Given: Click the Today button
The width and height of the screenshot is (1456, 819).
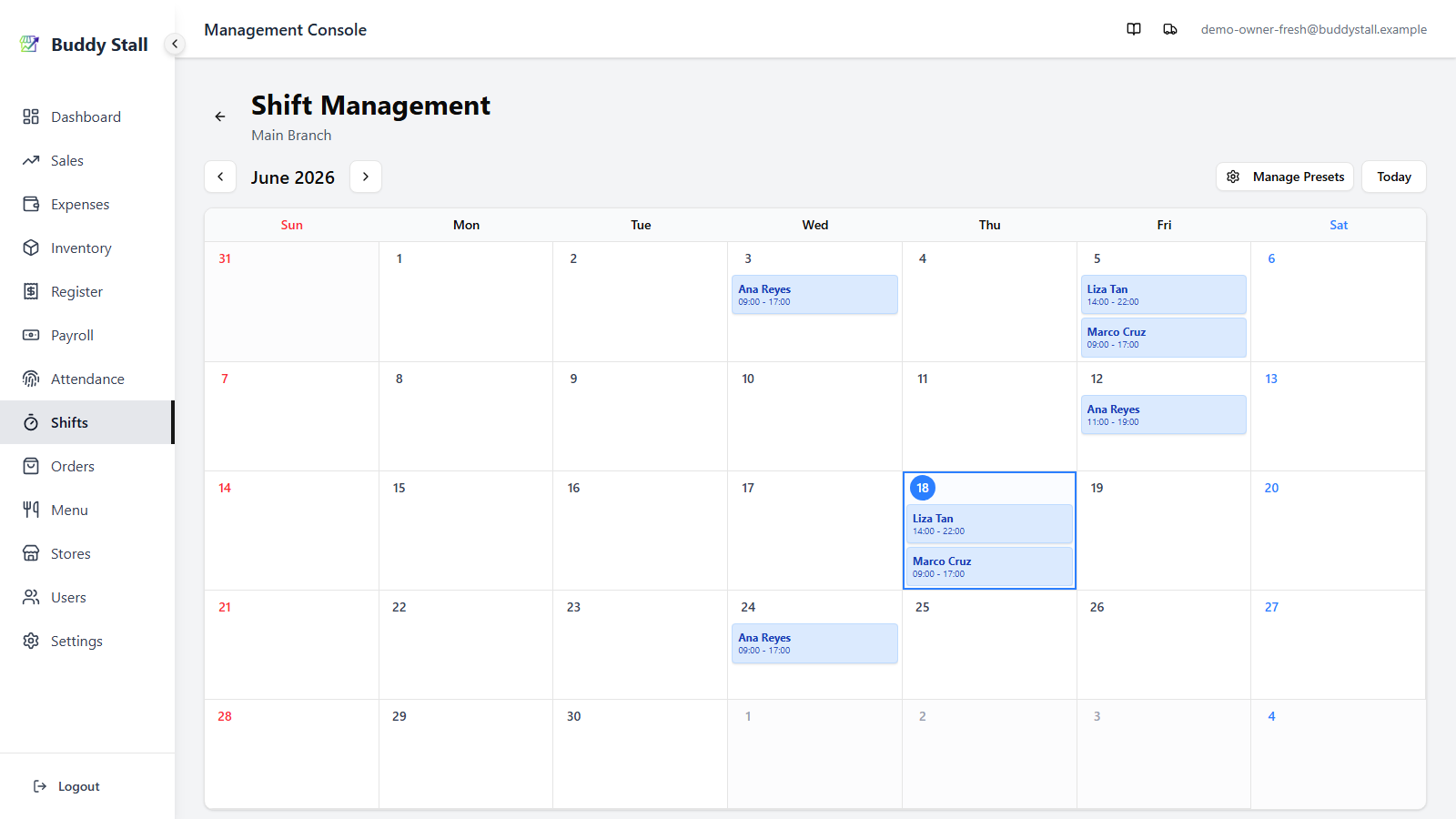Looking at the screenshot, I should (1394, 177).
